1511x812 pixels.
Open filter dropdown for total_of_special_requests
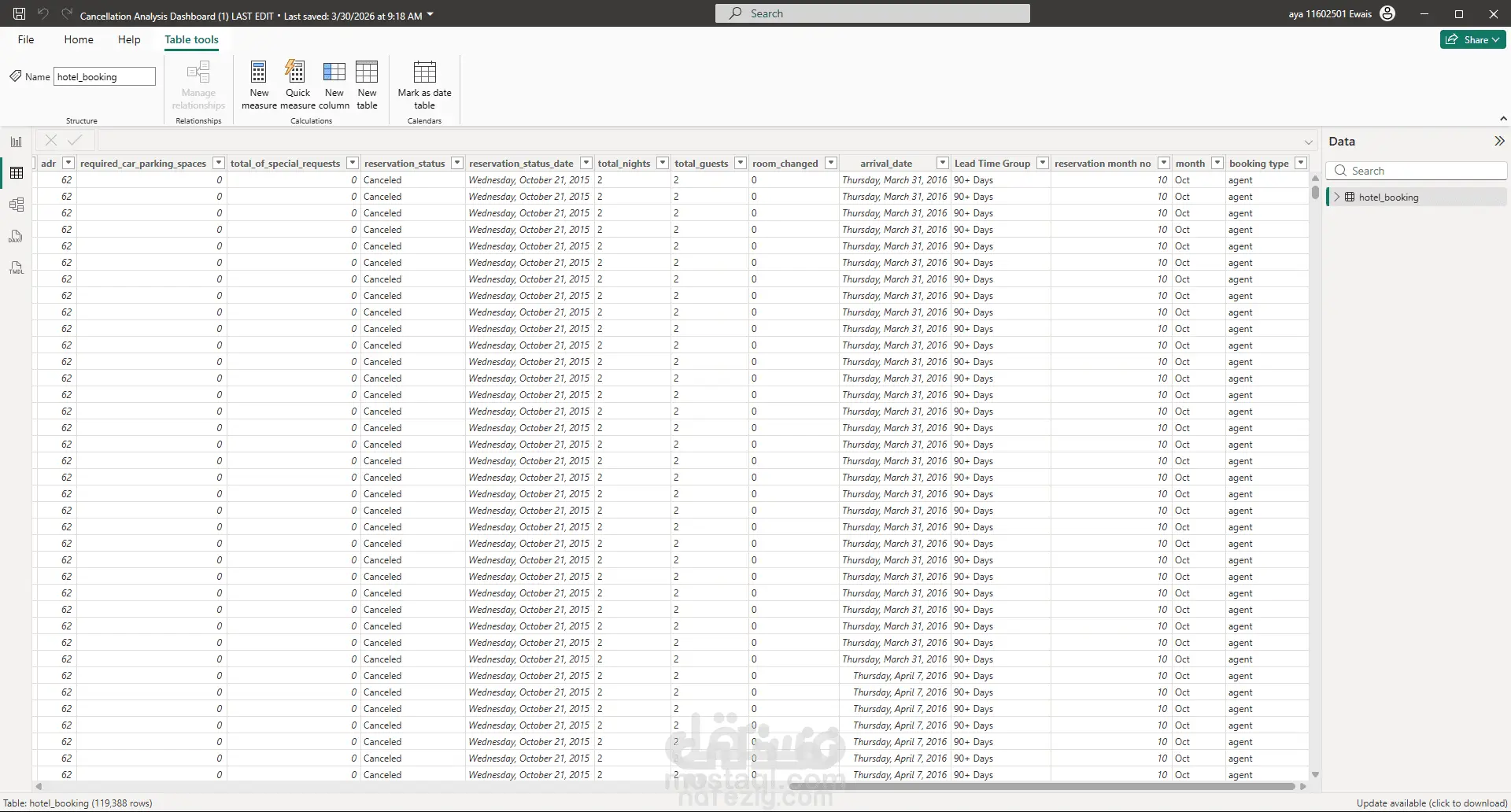353,163
